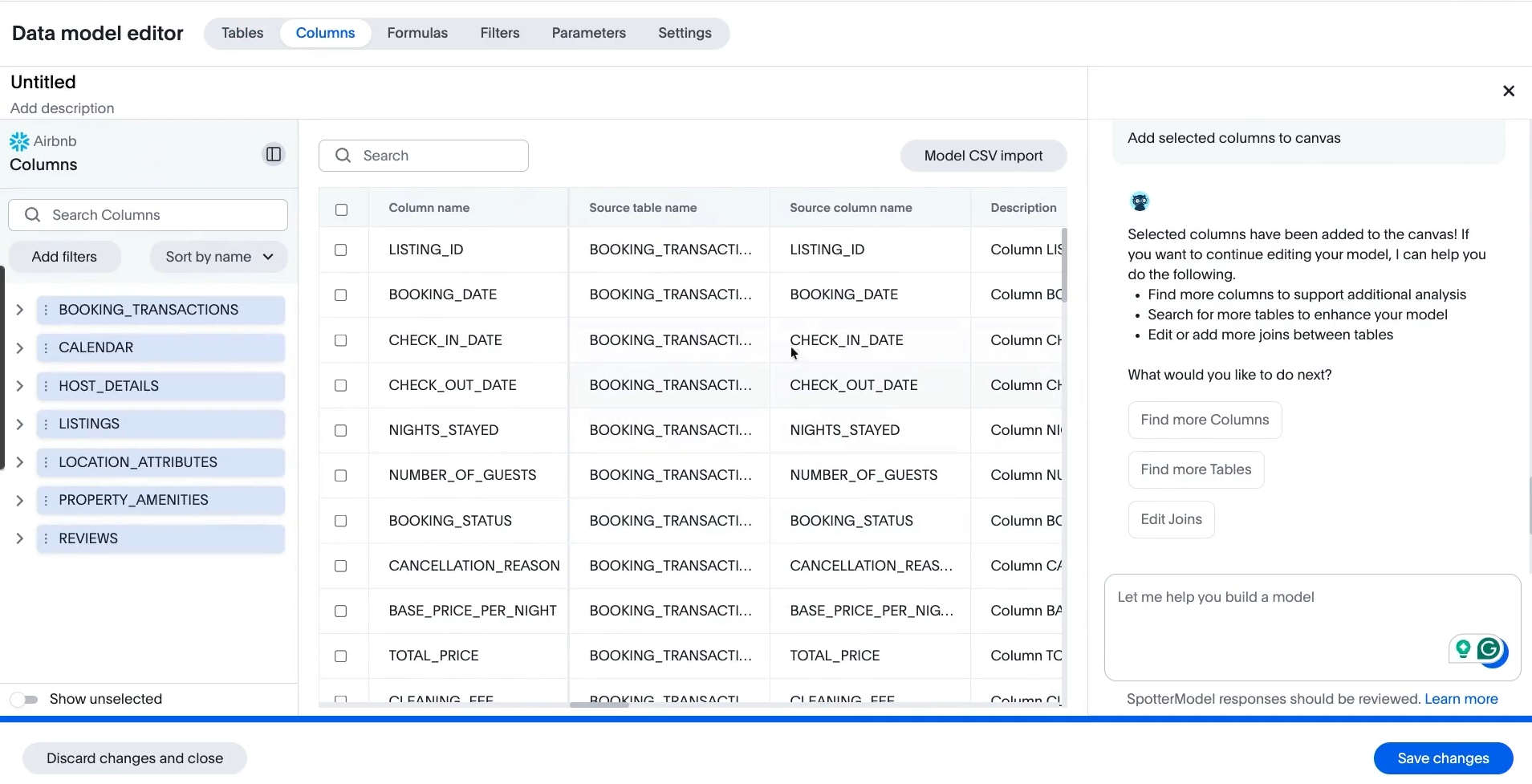This screenshot has height=784, width=1532.
Task: Click the horizontal scrollbar under the table
Action: [599, 705]
